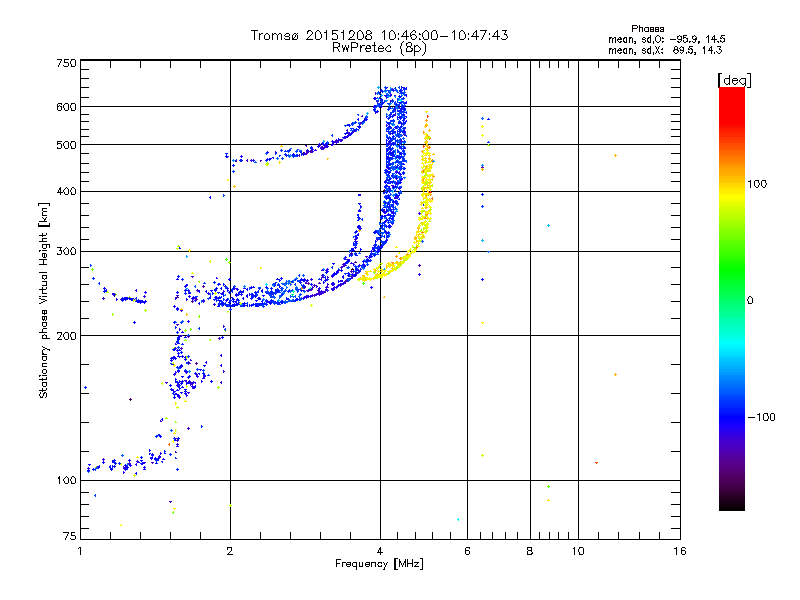Click x-axis tick label '2'

230,551
